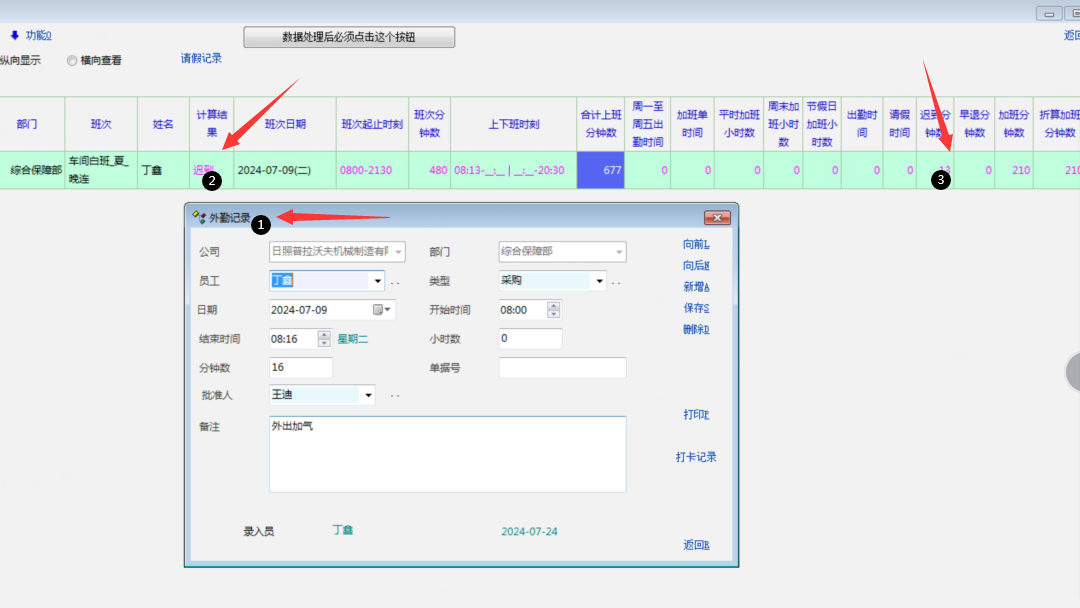Click 新增 to add a record

[696, 287]
